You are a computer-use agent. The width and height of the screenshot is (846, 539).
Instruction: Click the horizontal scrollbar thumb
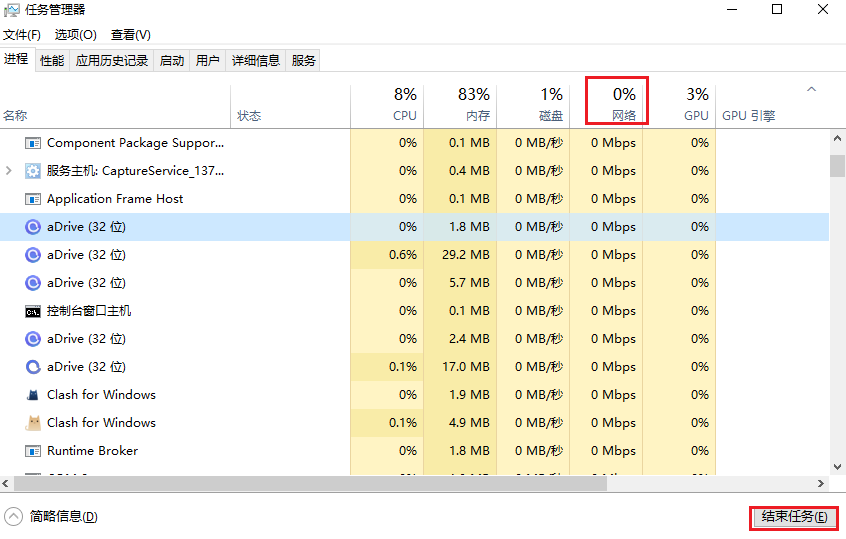click(x=310, y=484)
